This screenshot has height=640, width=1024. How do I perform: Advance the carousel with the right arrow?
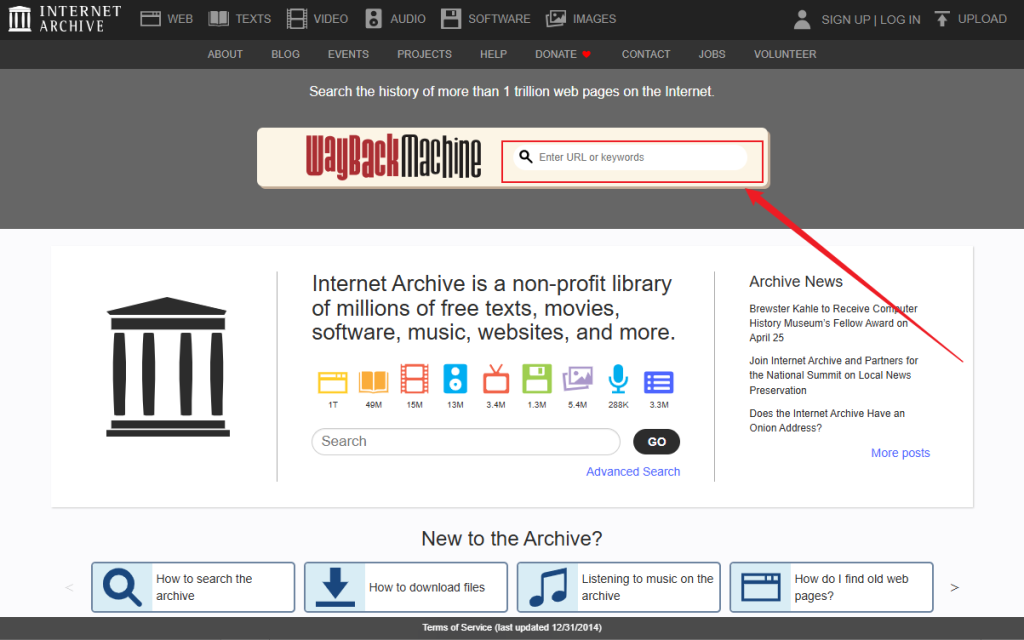[x=956, y=588]
